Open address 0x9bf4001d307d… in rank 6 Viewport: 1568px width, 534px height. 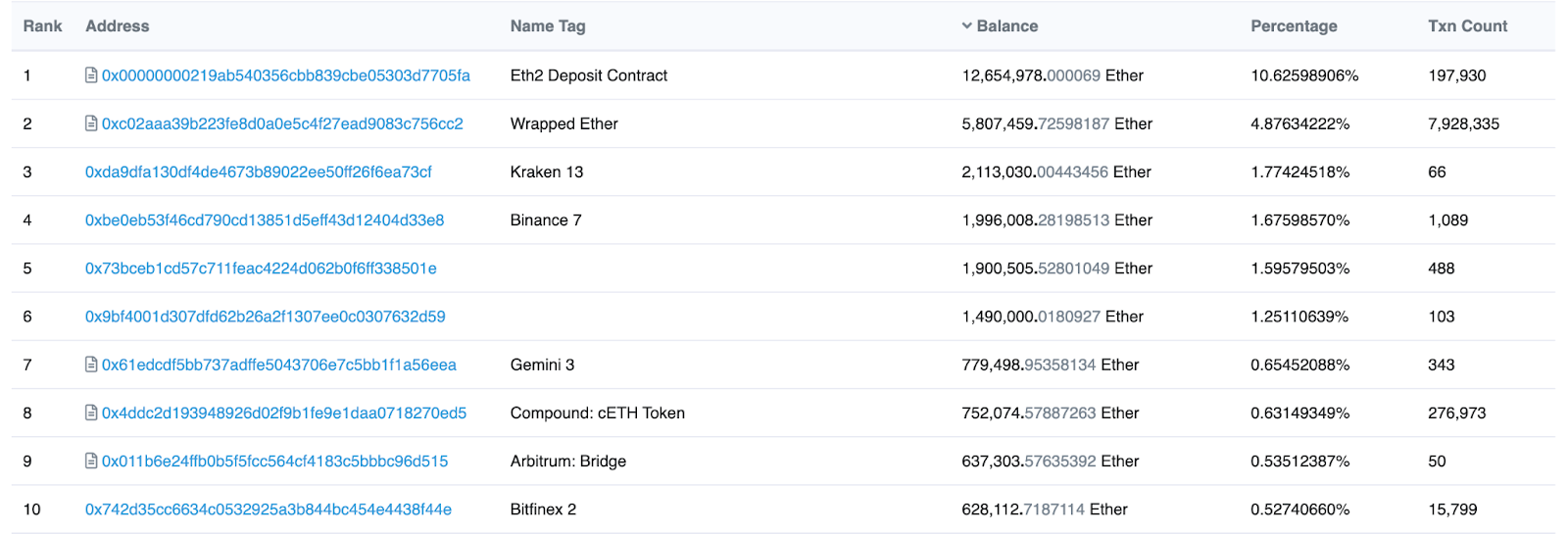[265, 316]
